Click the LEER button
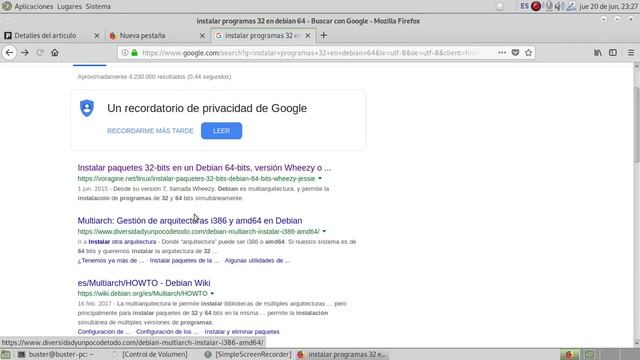The height and width of the screenshot is (360, 640). pos(221,131)
